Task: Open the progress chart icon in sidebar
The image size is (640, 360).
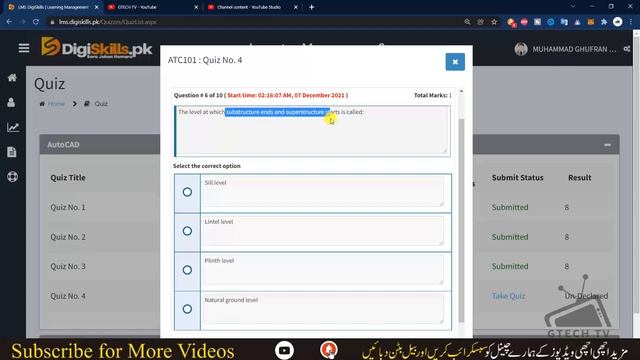Action: click(13, 127)
